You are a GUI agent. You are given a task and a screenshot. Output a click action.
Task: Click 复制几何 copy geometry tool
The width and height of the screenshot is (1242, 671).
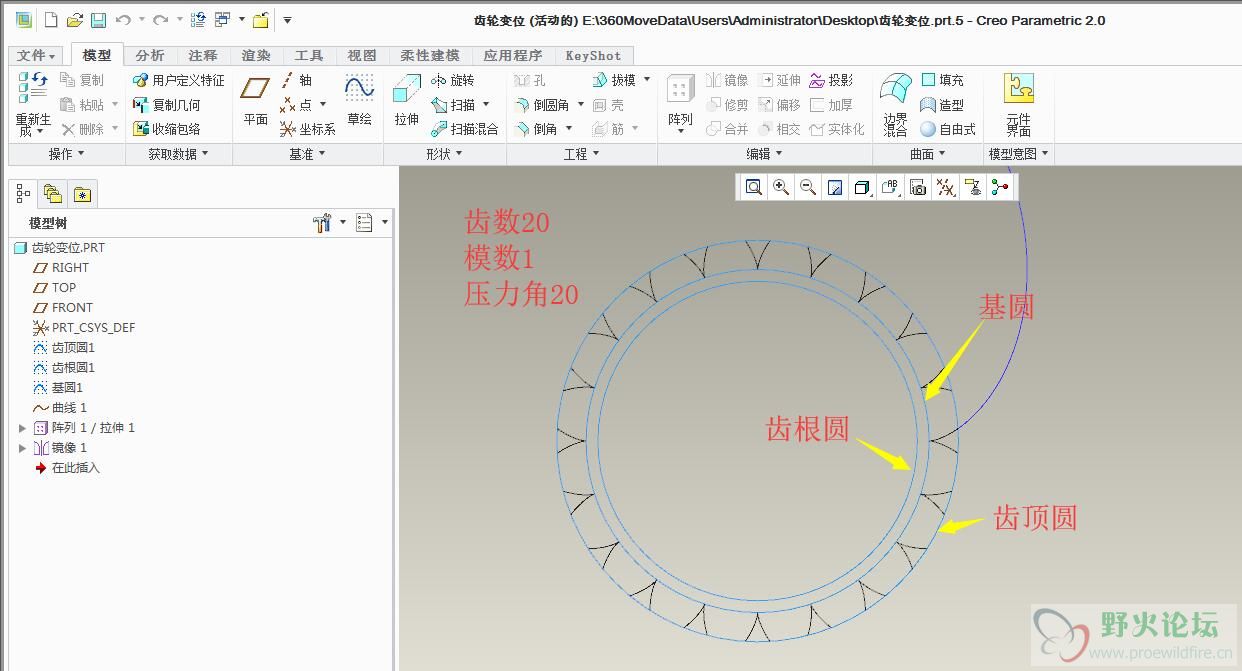[167, 104]
